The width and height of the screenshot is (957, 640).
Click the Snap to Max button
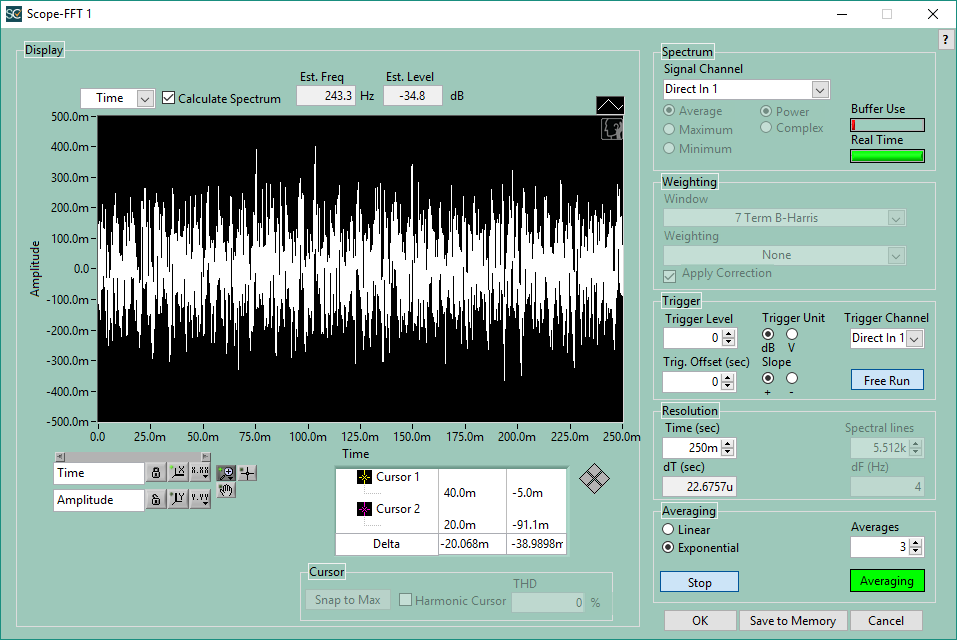347,600
